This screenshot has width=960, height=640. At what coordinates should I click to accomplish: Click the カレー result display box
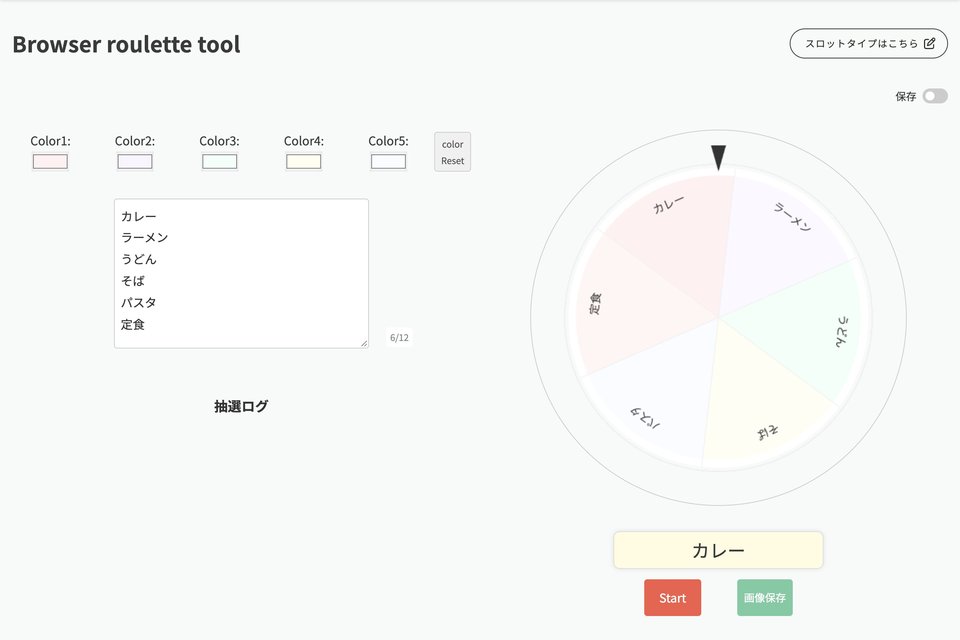718,550
